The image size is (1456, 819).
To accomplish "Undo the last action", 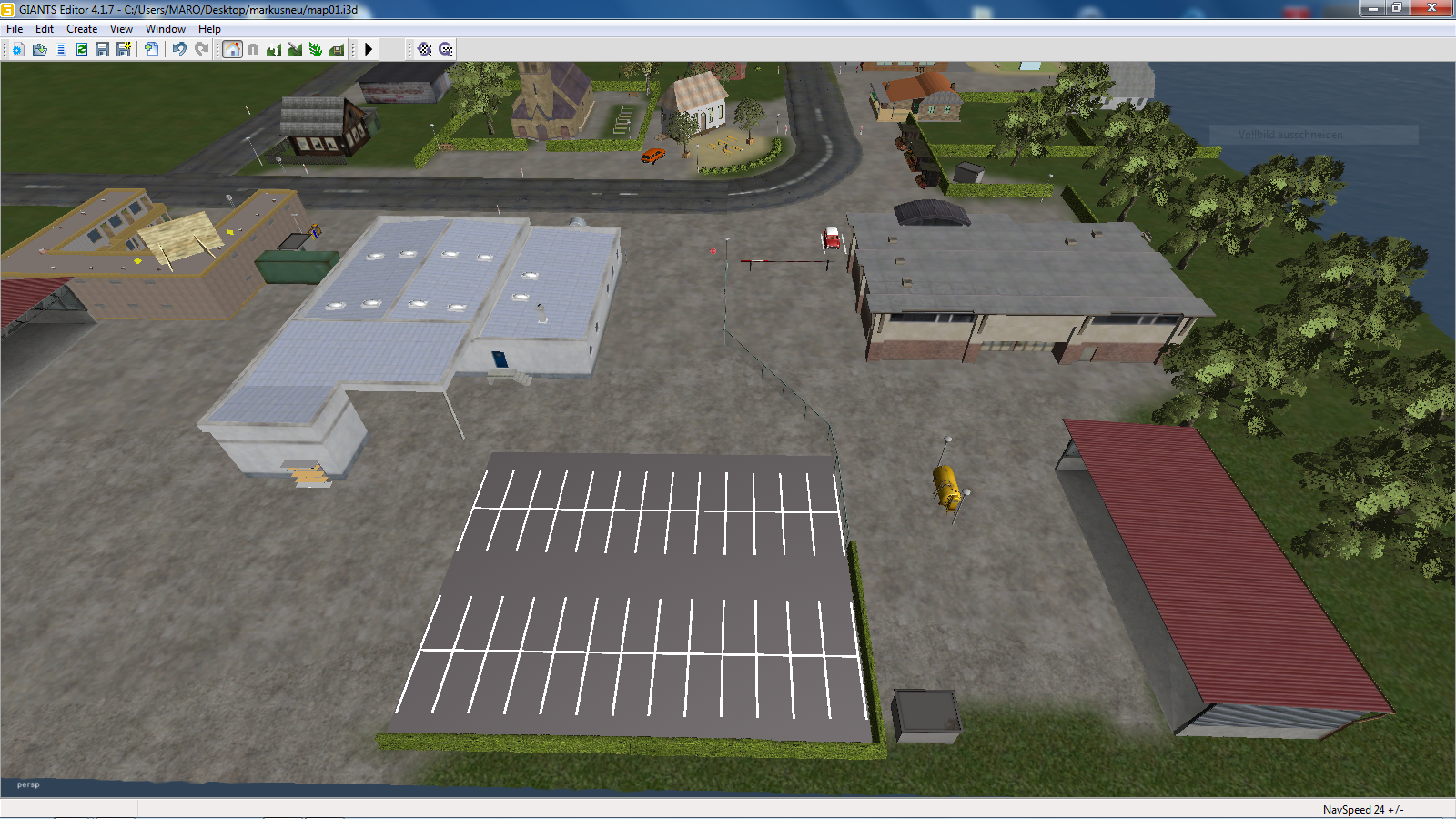I will [x=179, y=49].
